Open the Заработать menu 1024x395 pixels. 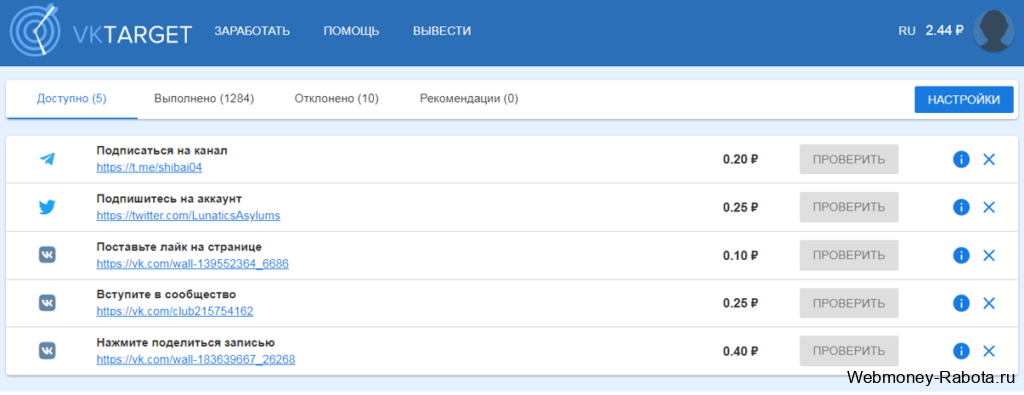tap(252, 31)
